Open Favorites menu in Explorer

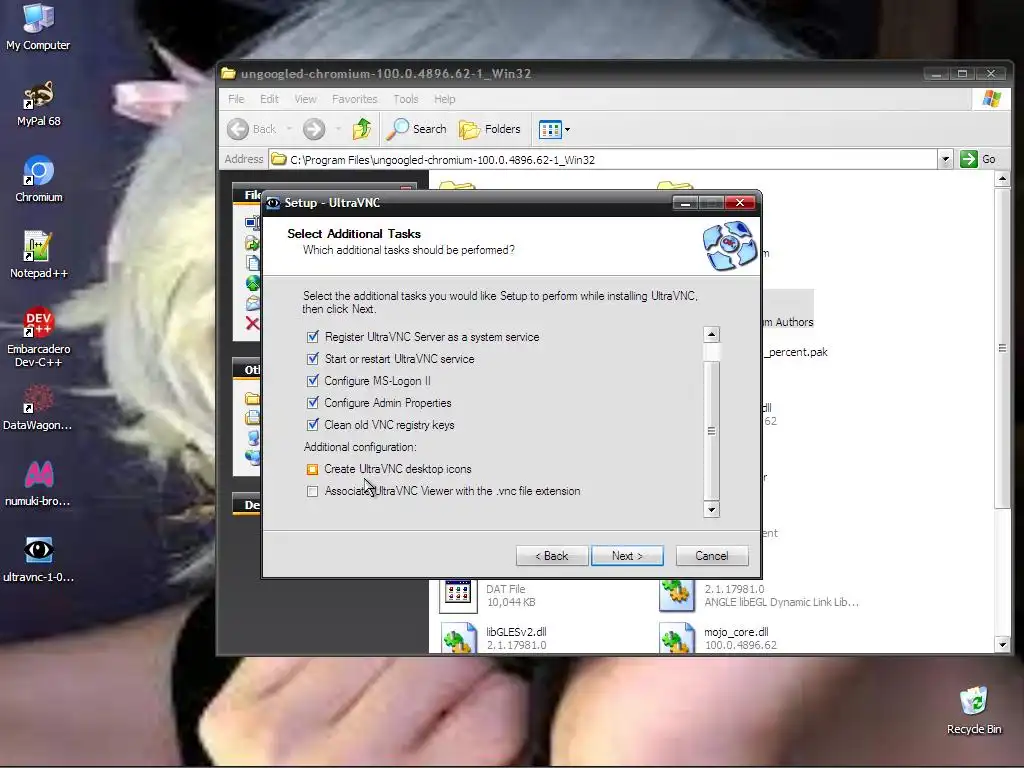click(x=355, y=99)
